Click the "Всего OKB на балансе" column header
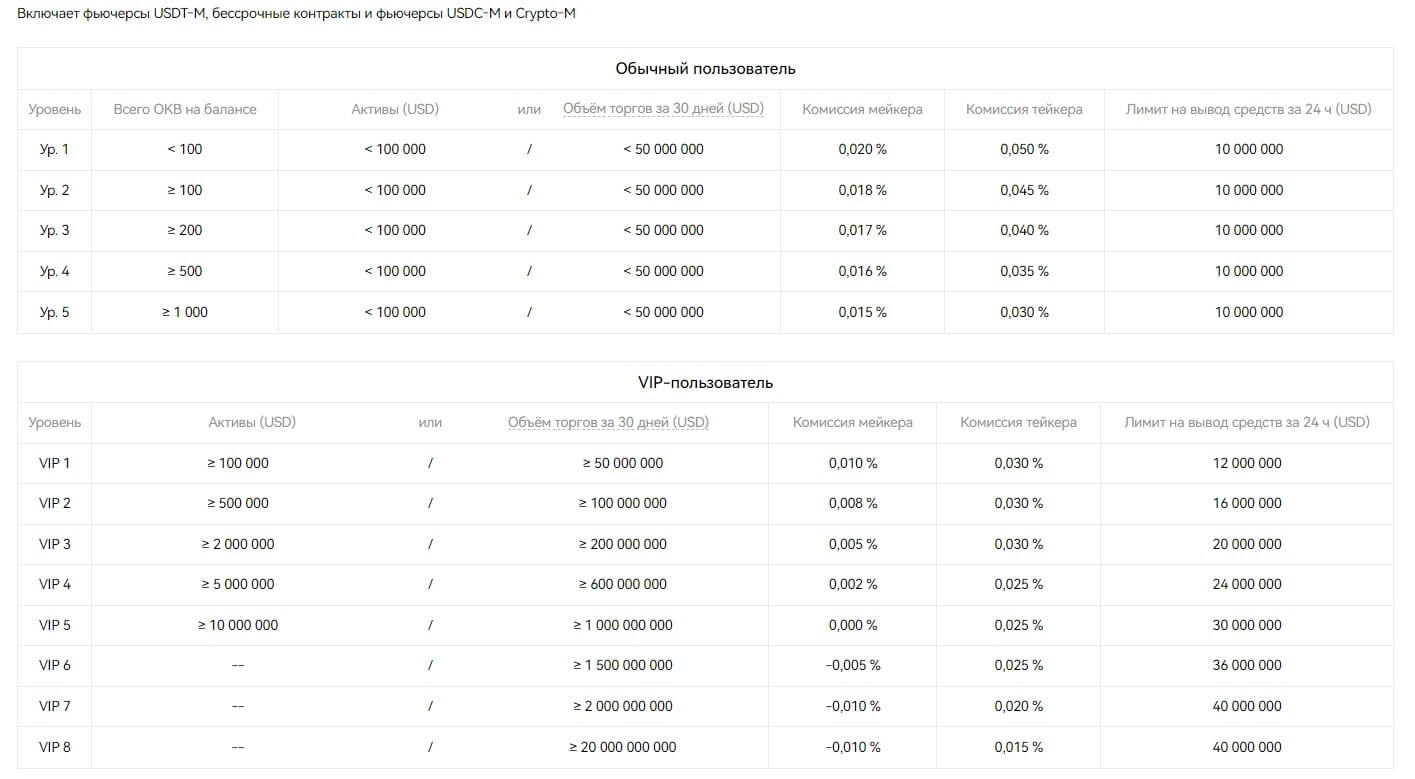This screenshot has width=1415, height=779. pos(185,109)
